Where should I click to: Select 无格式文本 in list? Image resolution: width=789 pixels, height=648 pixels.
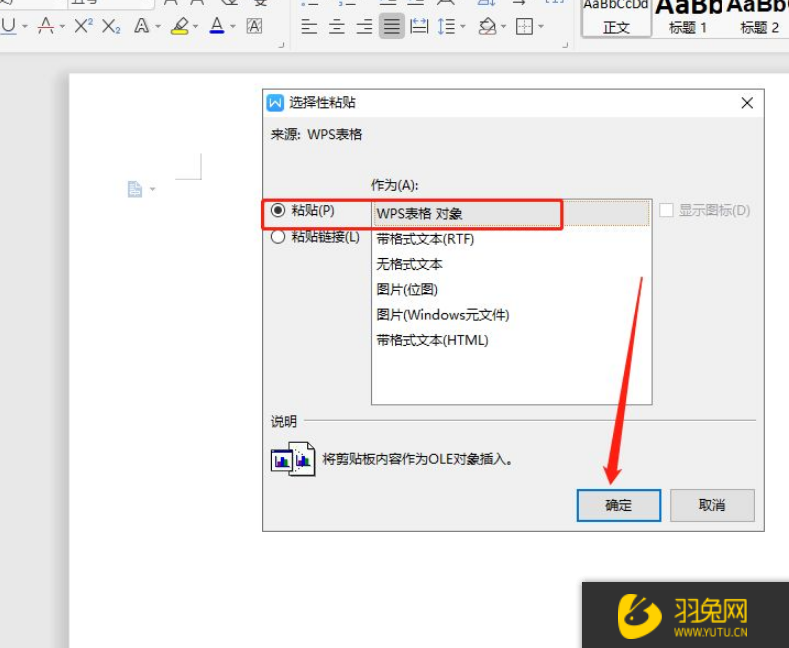tap(512, 264)
